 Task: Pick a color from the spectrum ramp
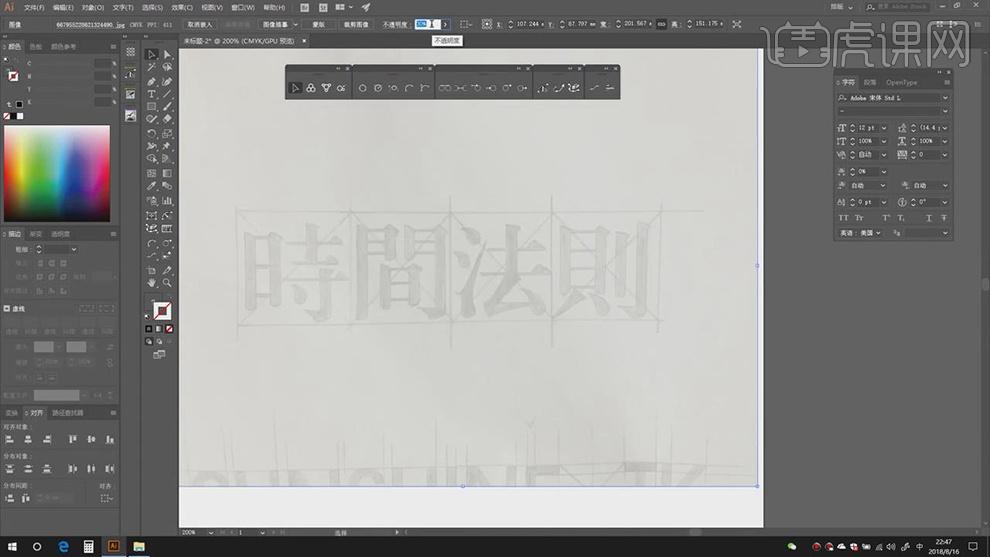[57, 173]
